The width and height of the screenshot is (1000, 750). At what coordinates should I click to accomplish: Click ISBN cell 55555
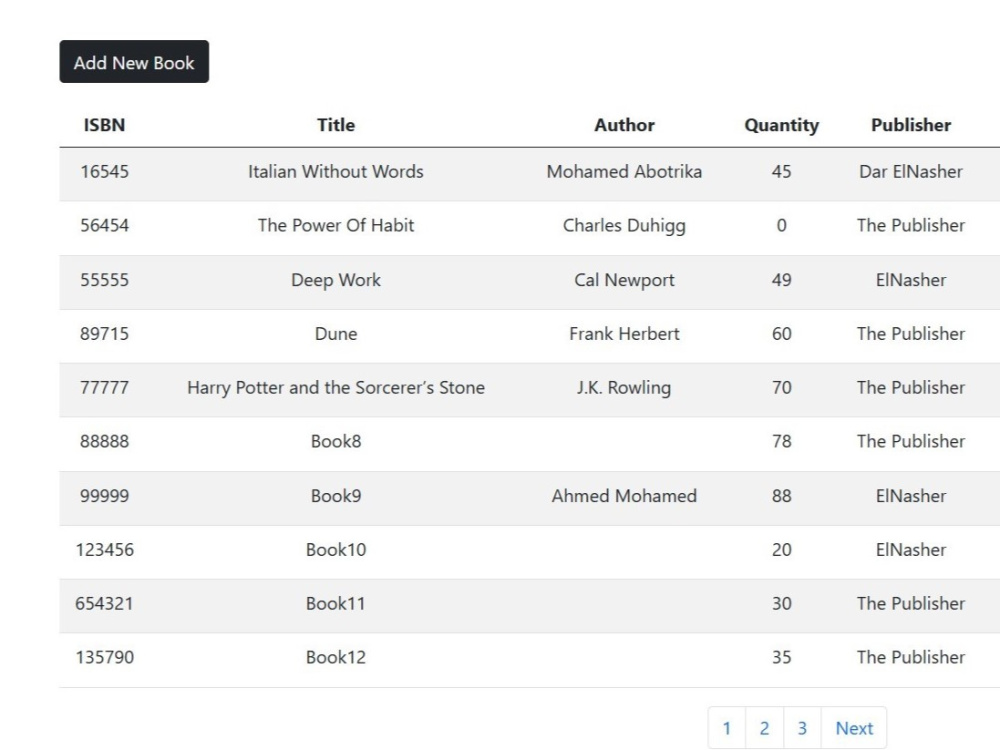[x=105, y=280]
